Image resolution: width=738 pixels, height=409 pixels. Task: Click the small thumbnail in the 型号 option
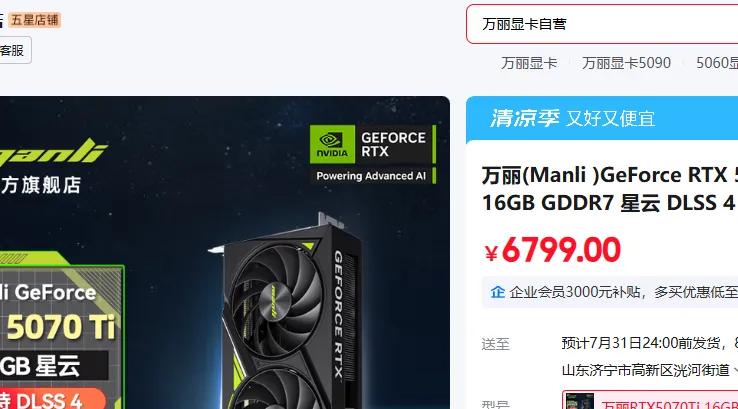(579, 401)
